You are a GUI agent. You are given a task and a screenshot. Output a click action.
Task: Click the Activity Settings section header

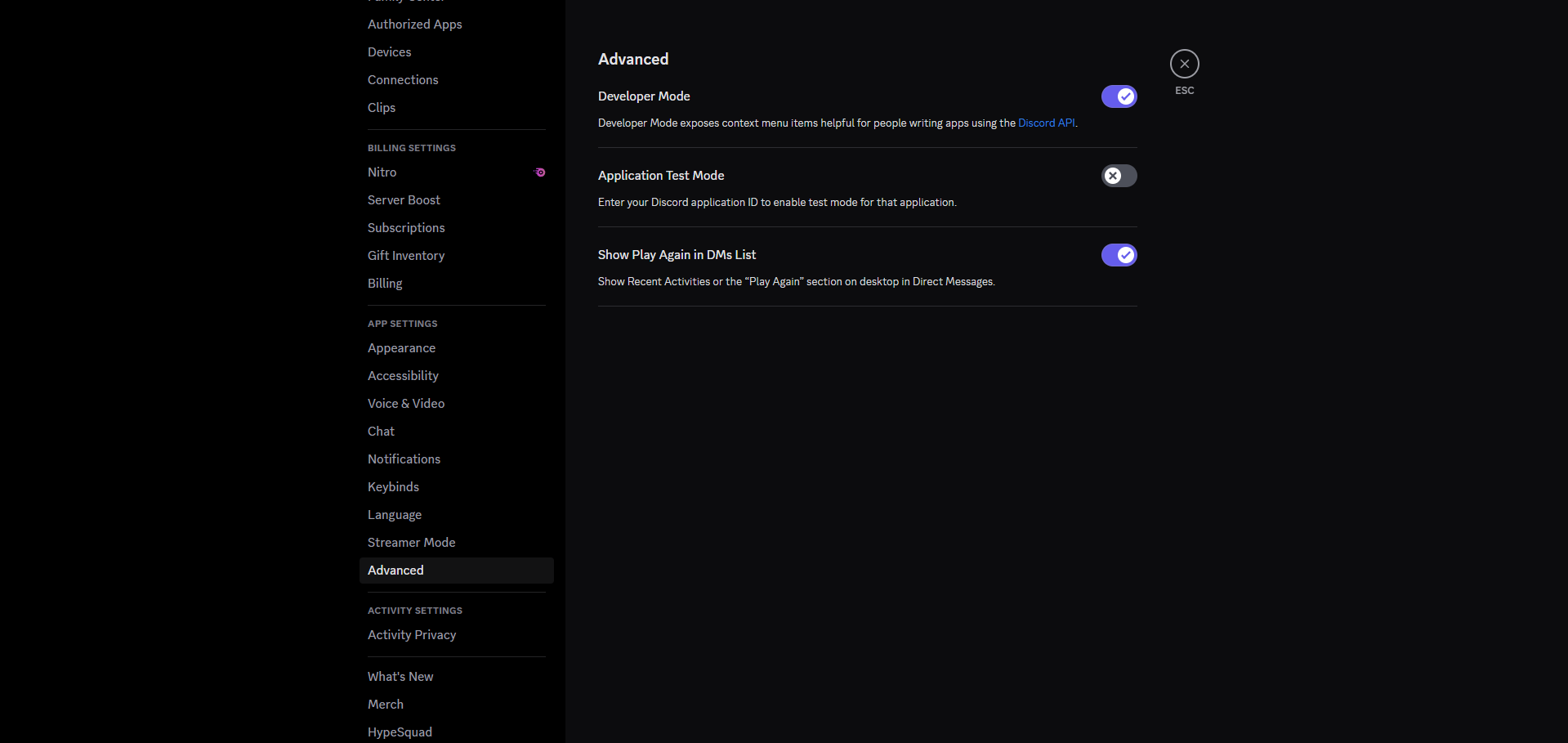click(x=415, y=611)
